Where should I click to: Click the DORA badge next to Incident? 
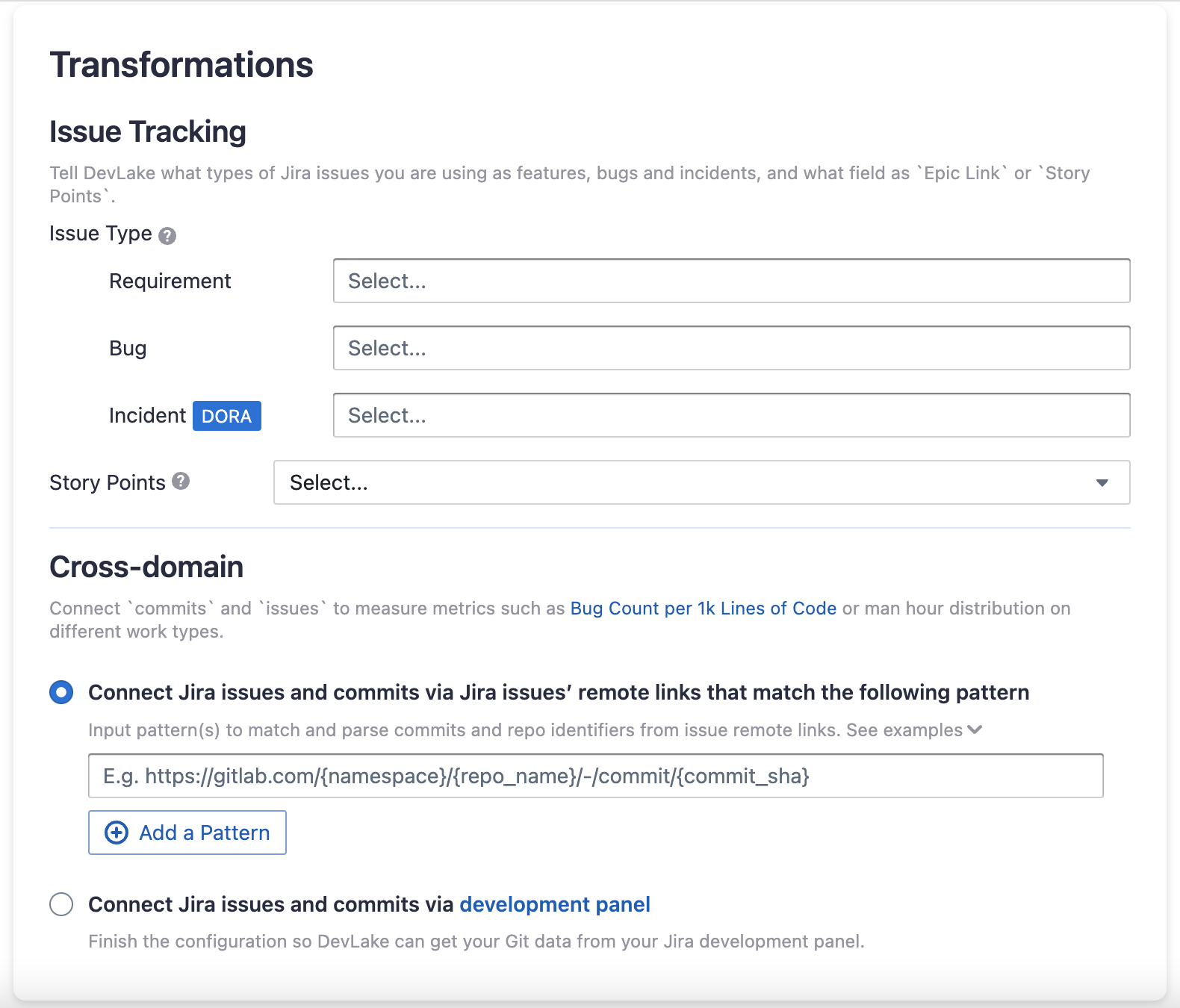point(226,416)
